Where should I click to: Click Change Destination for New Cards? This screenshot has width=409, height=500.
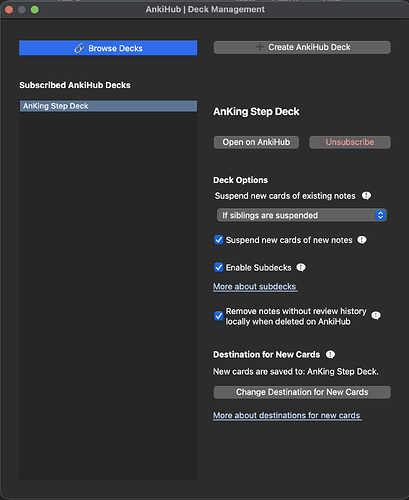(x=302, y=392)
